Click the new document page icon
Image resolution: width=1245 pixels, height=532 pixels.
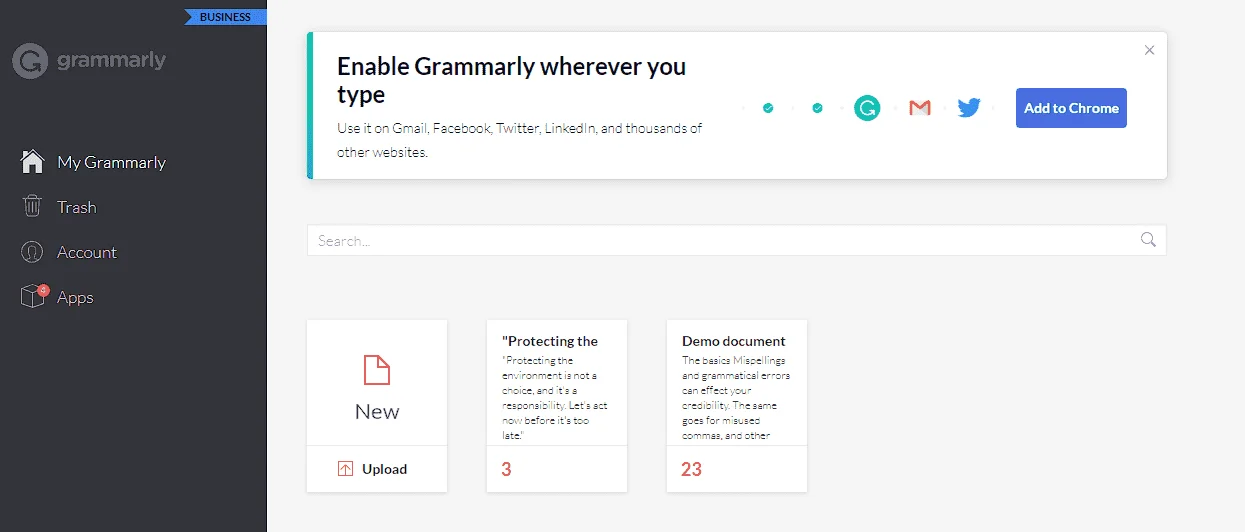coord(377,370)
